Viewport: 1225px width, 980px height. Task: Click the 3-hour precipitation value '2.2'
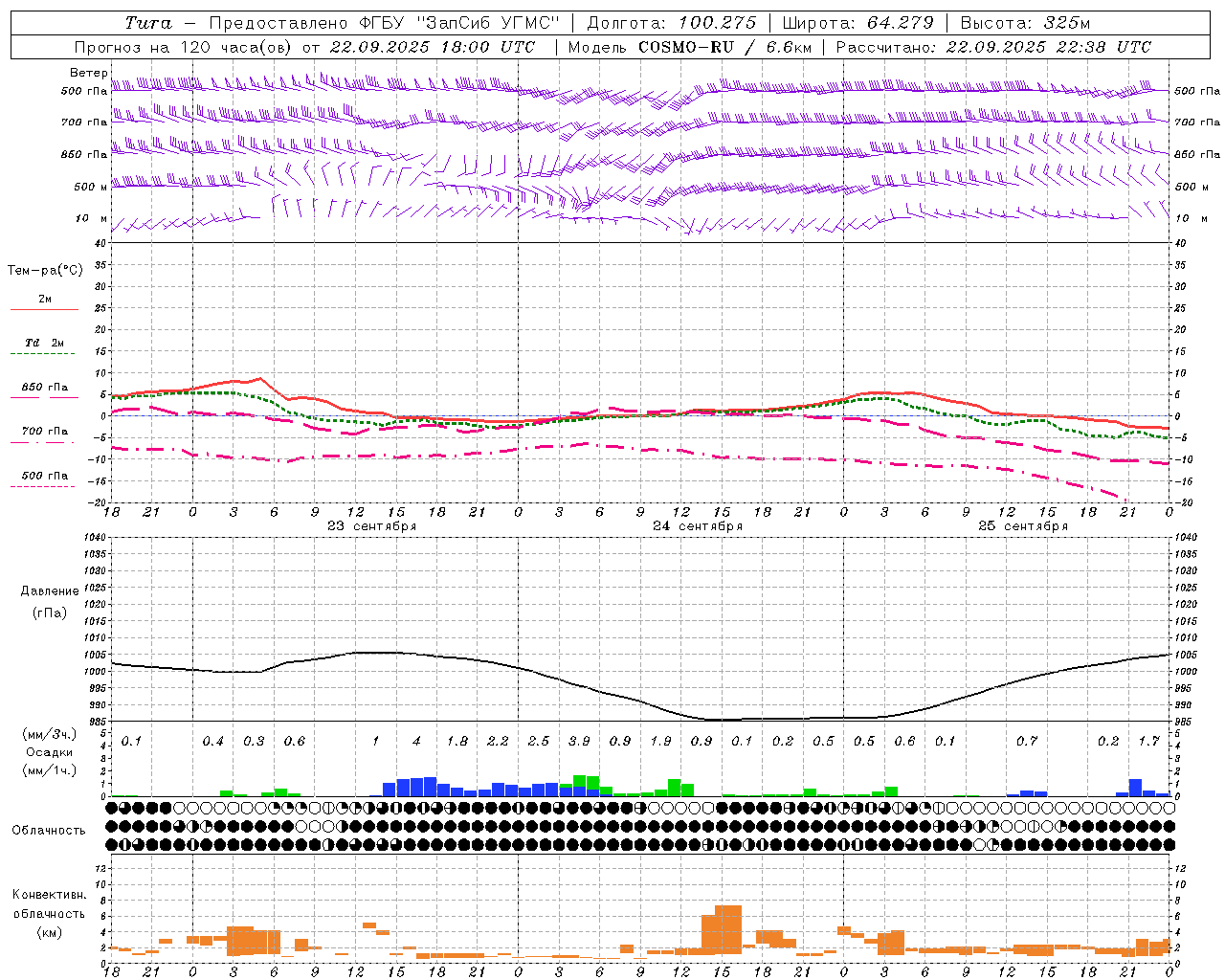coord(498,742)
